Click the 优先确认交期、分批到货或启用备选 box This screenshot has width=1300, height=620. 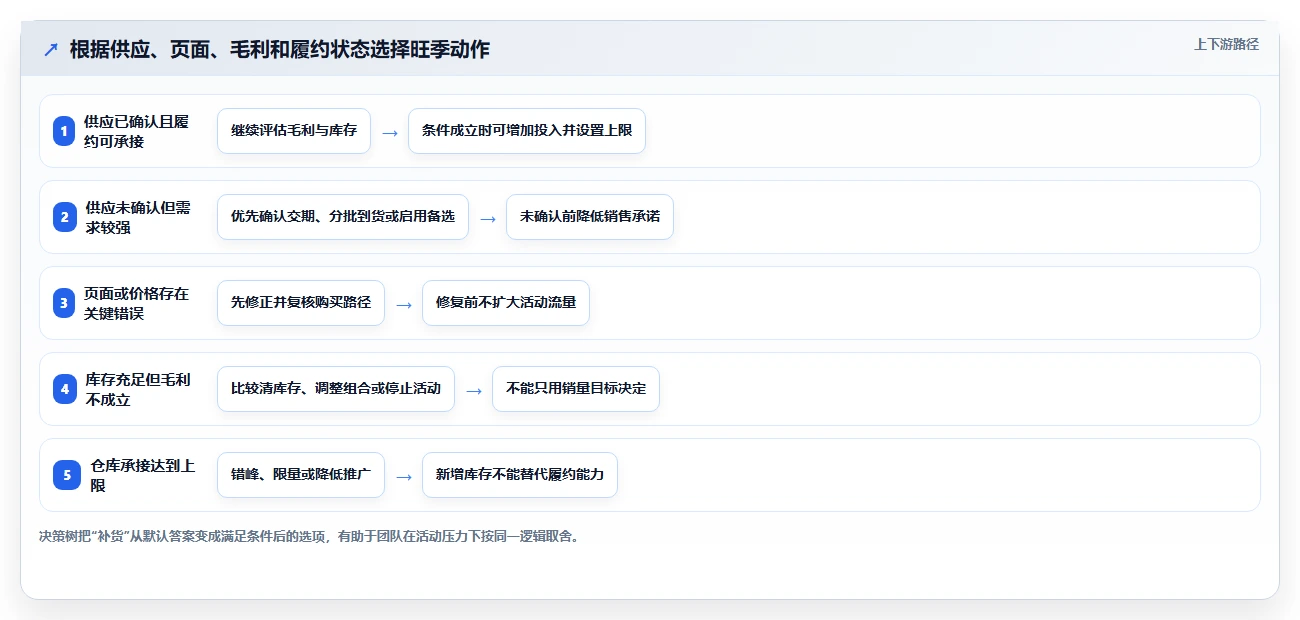pyautogui.click(x=343, y=217)
